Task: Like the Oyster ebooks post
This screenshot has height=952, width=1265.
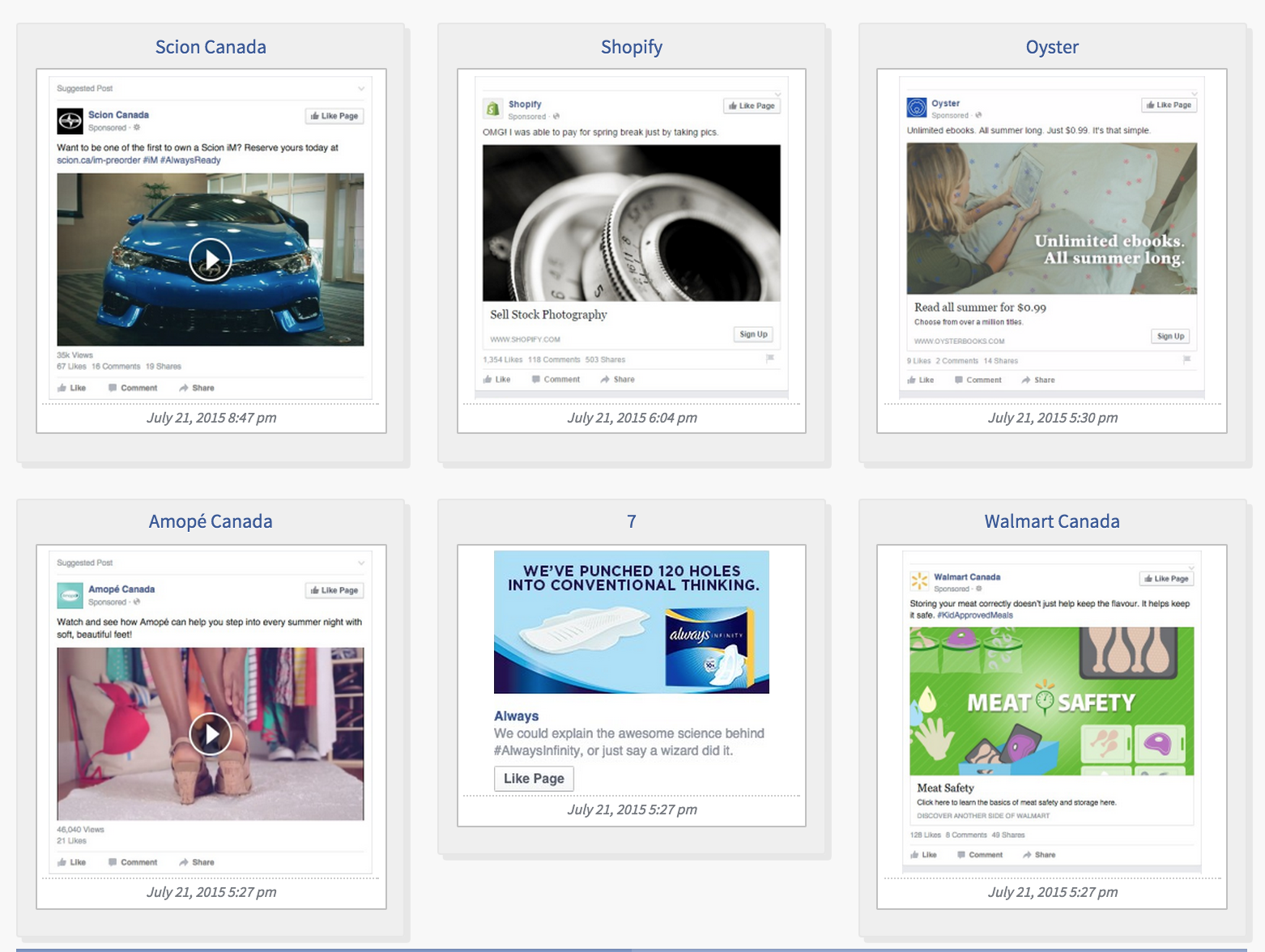Action: pyautogui.click(x=921, y=380)
